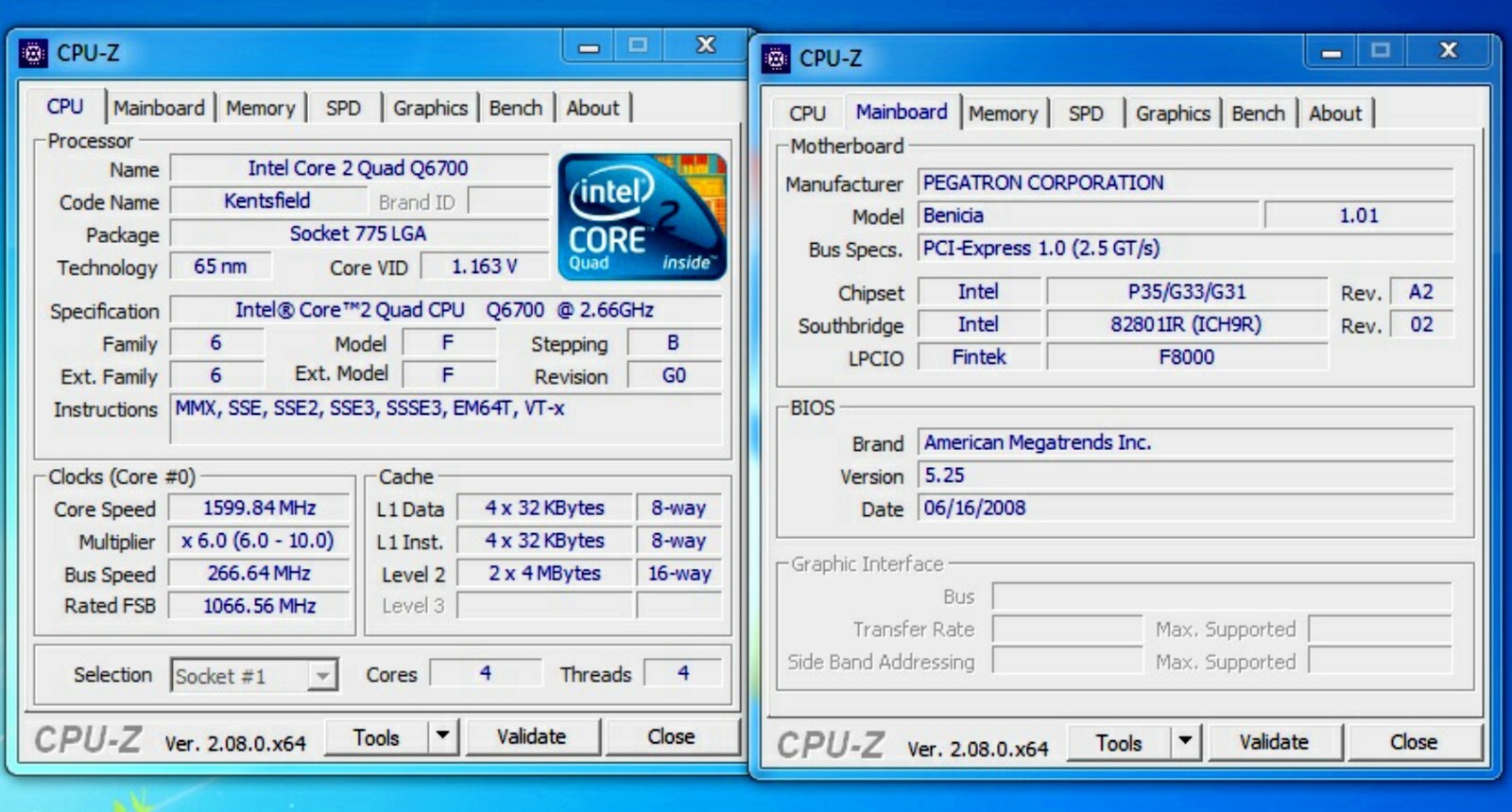
Task: Click the Instructions list starting with 'MMX, SSE'
Action: [445, 419]
